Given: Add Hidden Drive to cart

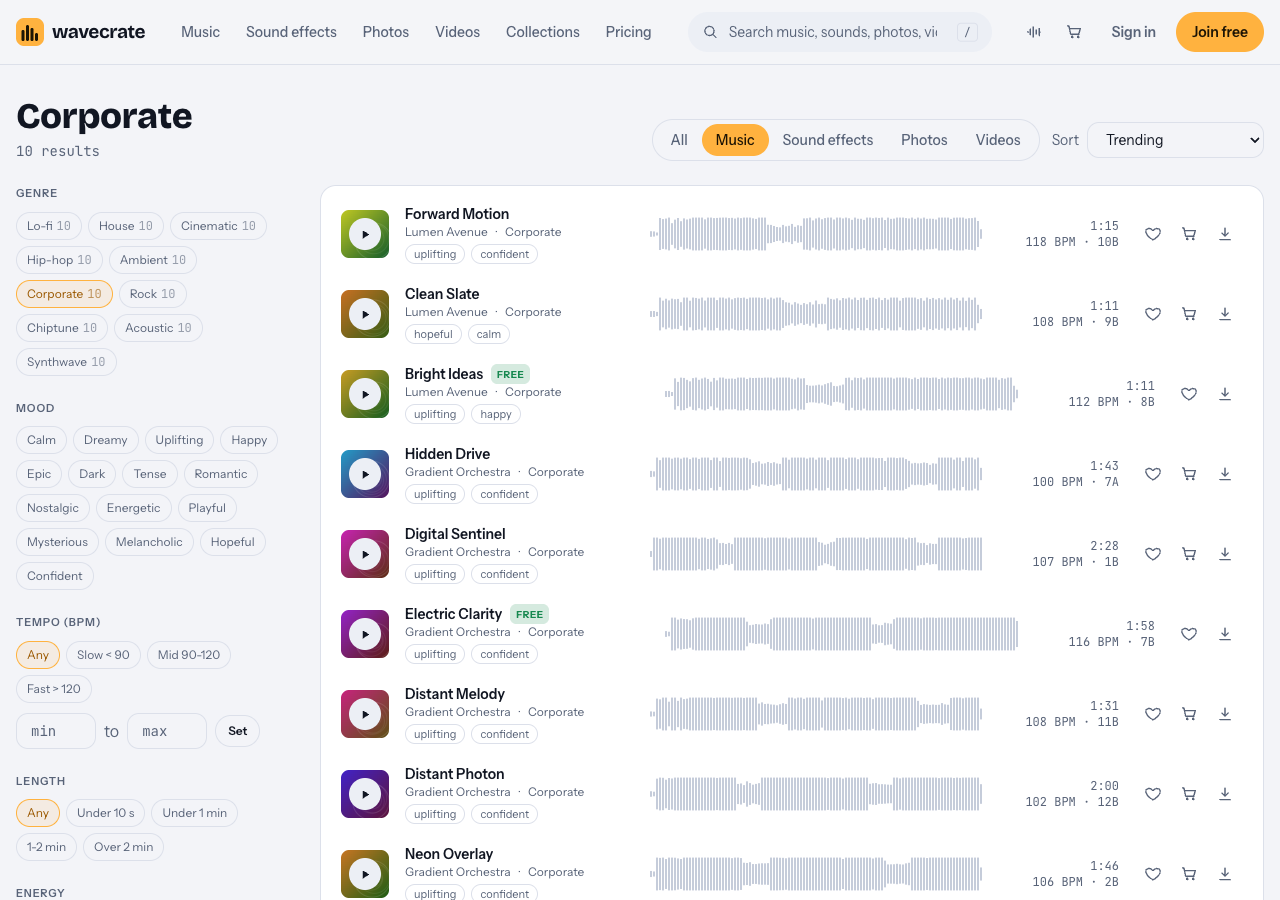Looking at the screenshot, I should (1189, 474).
